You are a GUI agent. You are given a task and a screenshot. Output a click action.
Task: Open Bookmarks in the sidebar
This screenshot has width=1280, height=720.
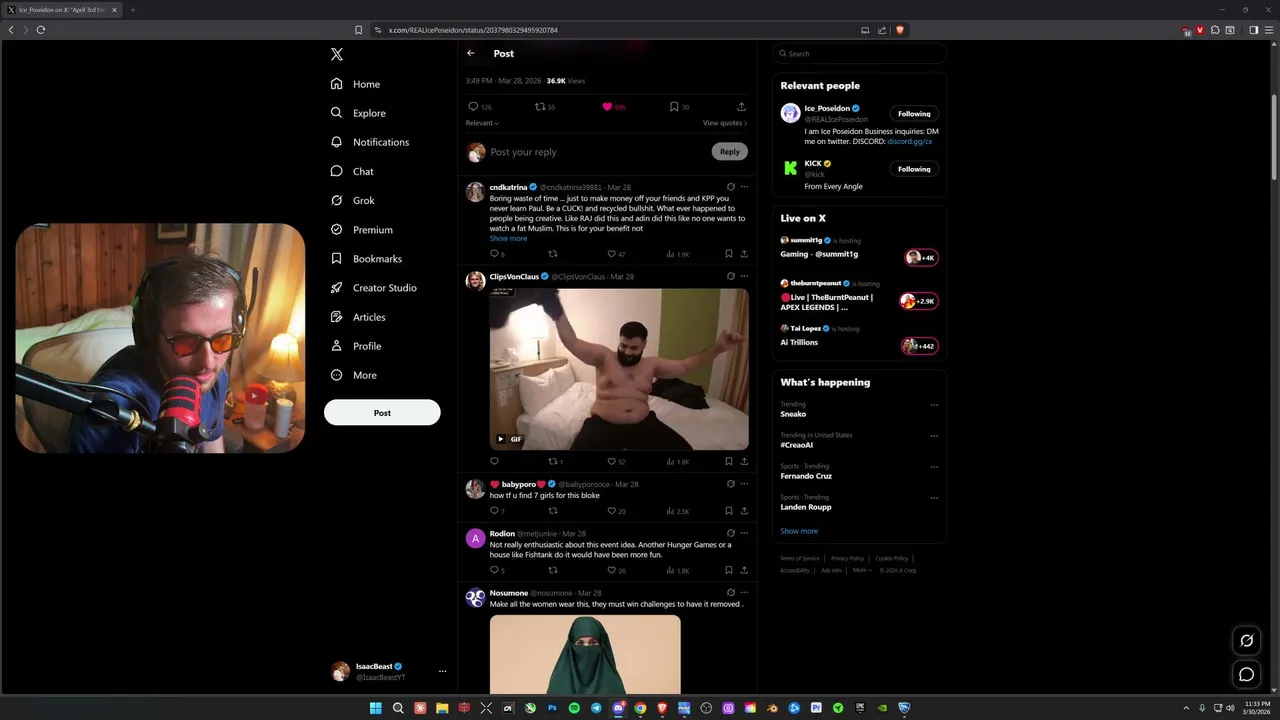[366, 258]
